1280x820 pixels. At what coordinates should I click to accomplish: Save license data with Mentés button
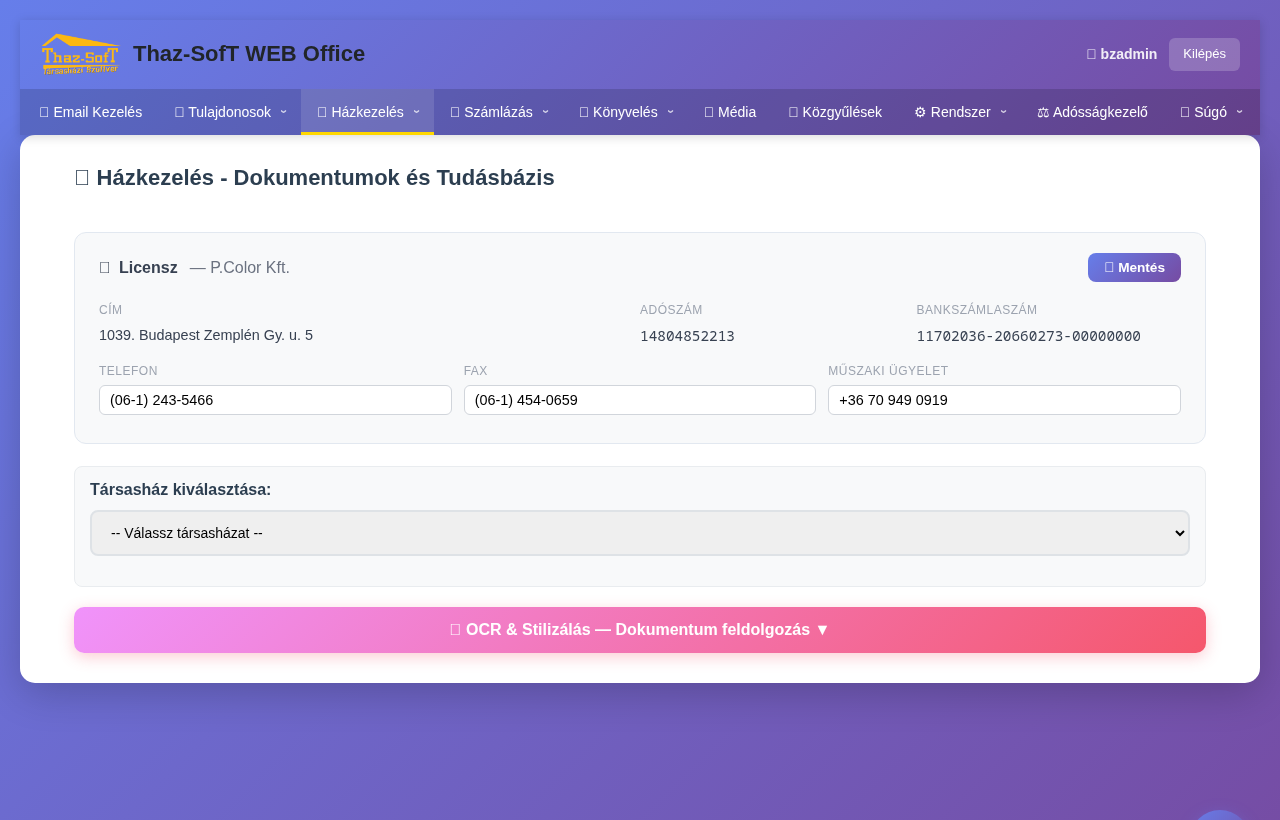(x=1134, y=268)
